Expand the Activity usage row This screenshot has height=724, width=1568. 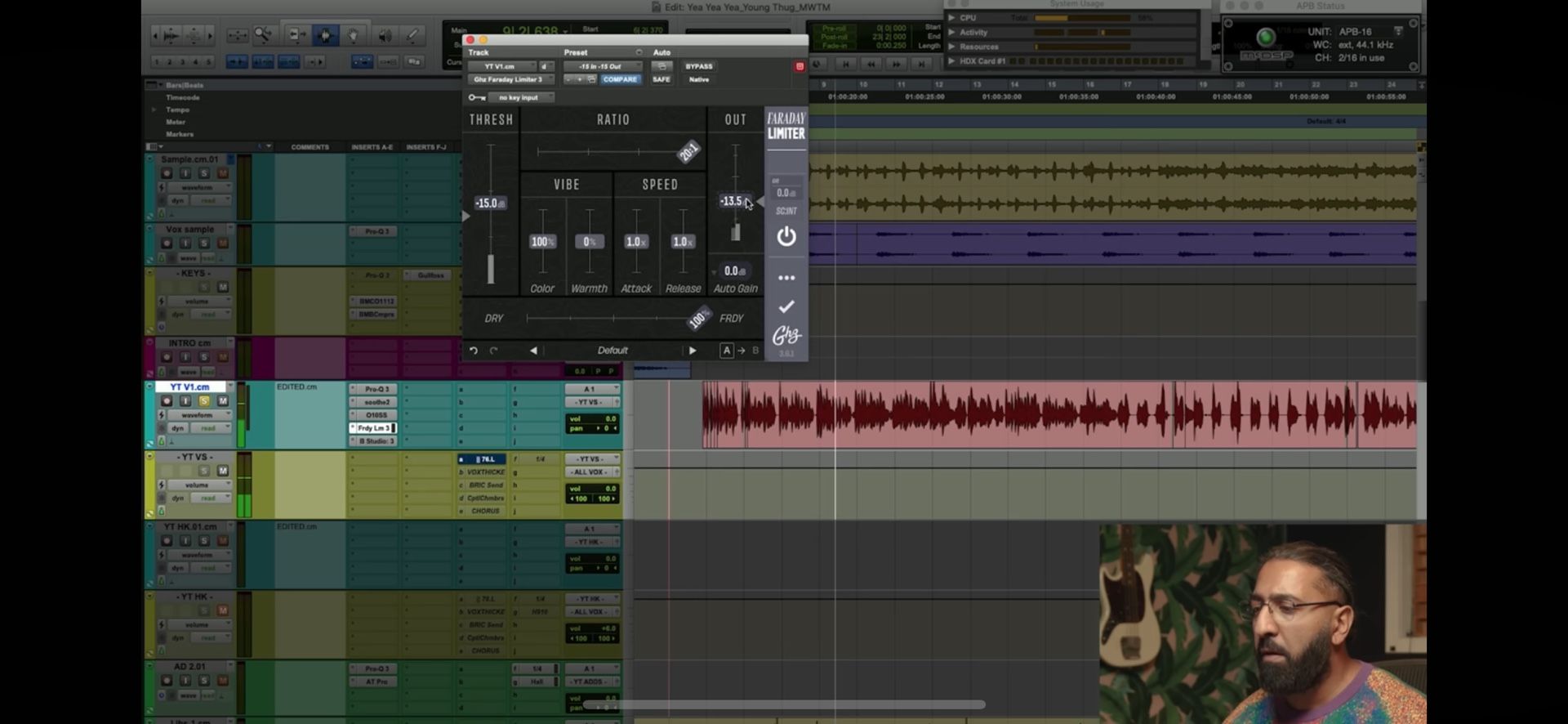click(x=951, y=32)
